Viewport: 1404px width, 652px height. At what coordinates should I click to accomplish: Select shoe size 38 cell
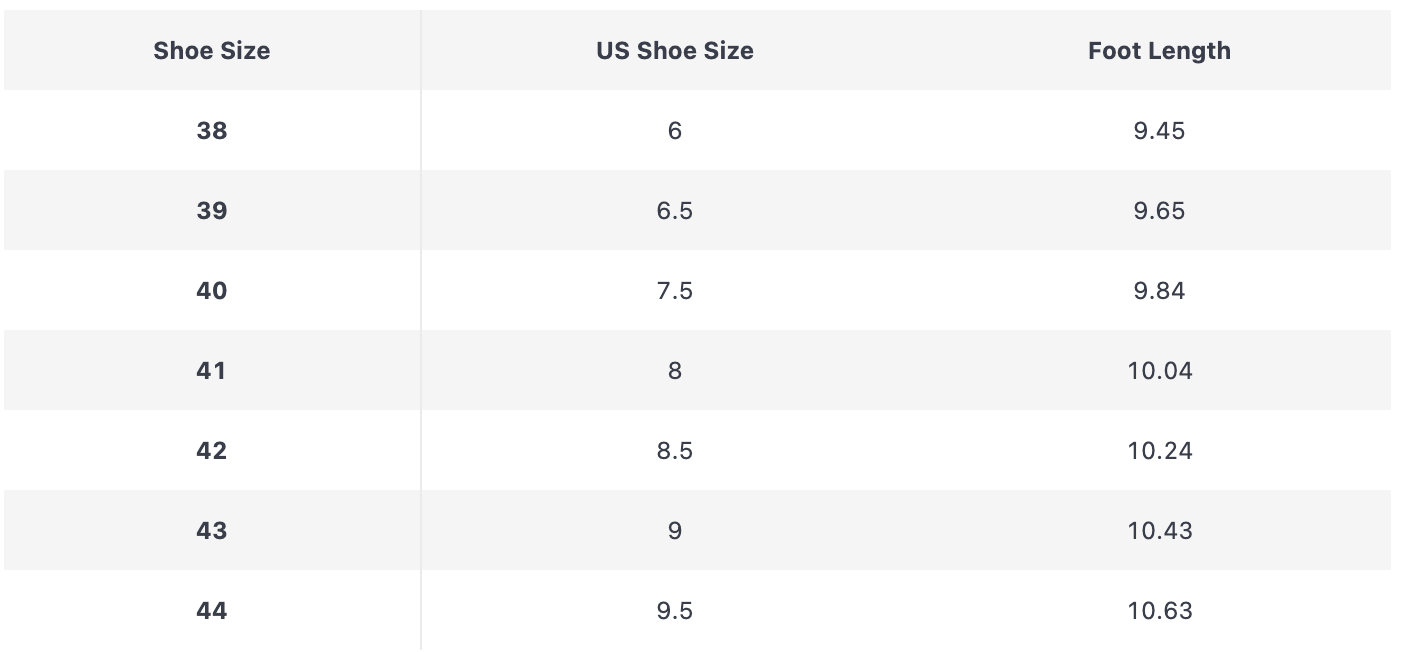coord(212,131)
